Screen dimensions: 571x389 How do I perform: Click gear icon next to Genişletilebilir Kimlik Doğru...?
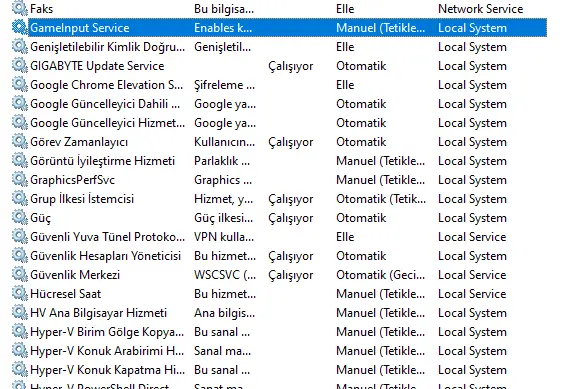[19, 47]
